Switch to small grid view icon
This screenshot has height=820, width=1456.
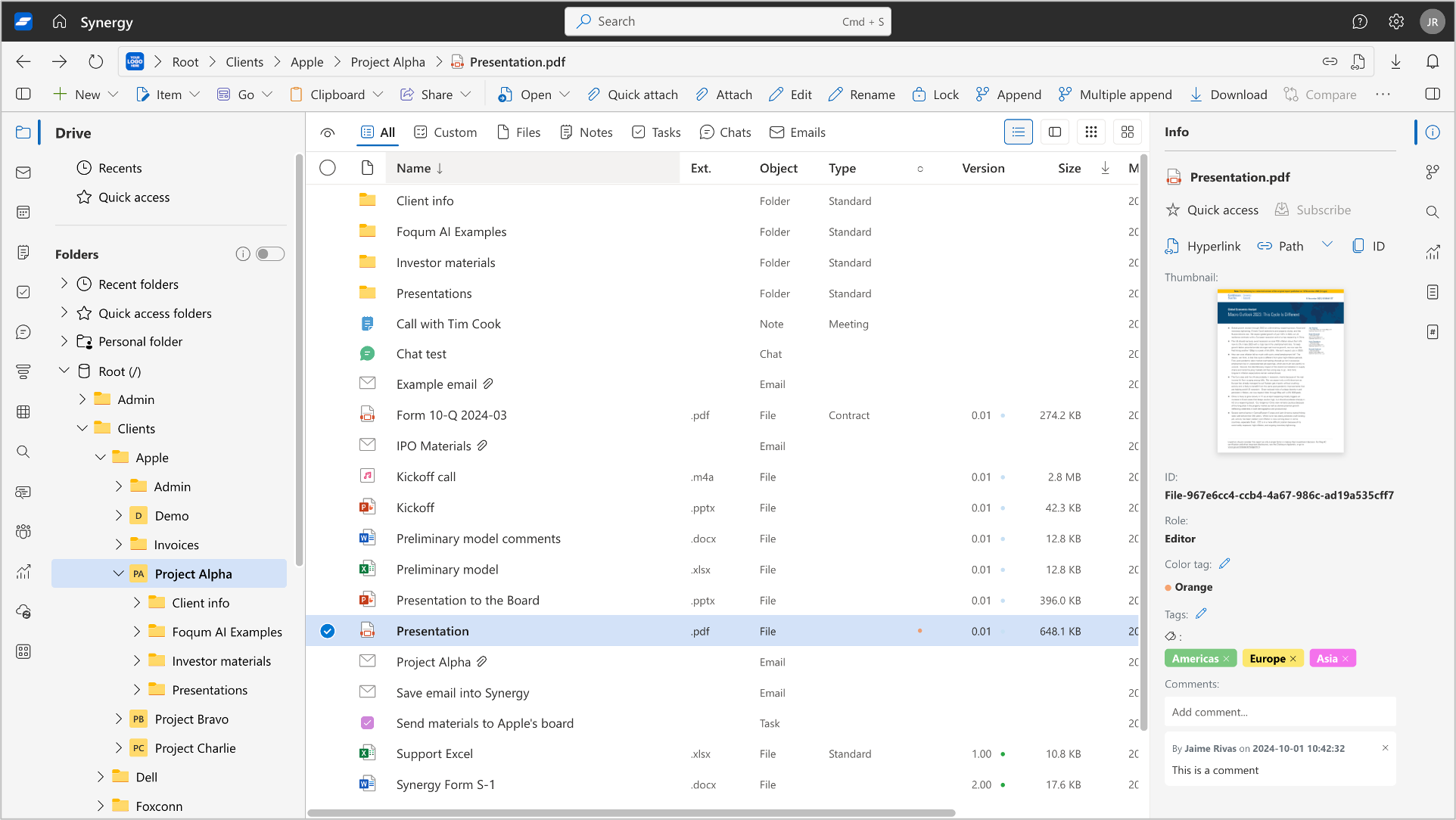1091,132
